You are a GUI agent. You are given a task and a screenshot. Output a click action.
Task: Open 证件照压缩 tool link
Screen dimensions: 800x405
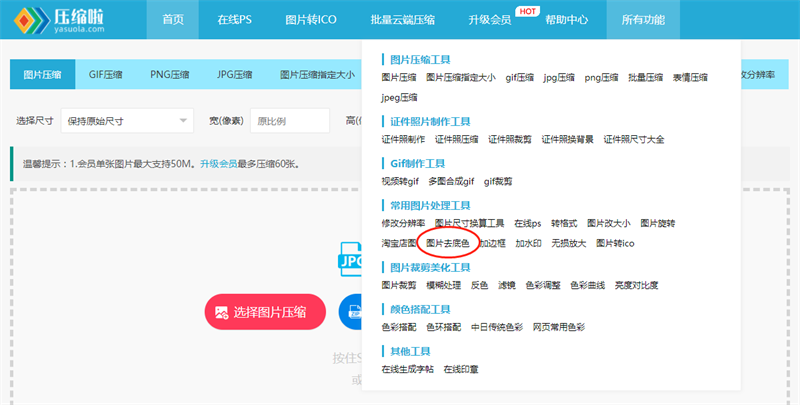(457, 139)
